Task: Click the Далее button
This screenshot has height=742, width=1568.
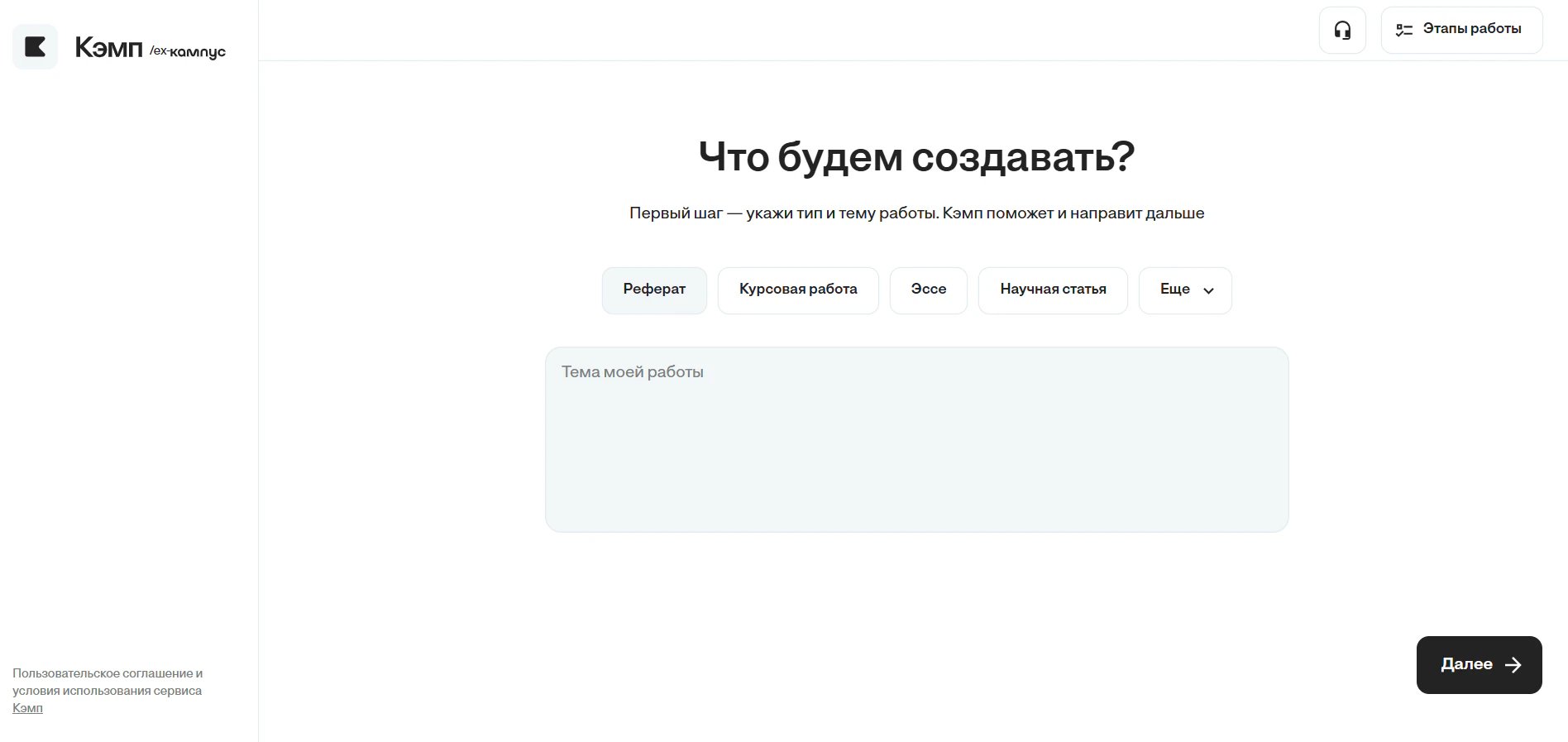Action: click(1480, 665)
